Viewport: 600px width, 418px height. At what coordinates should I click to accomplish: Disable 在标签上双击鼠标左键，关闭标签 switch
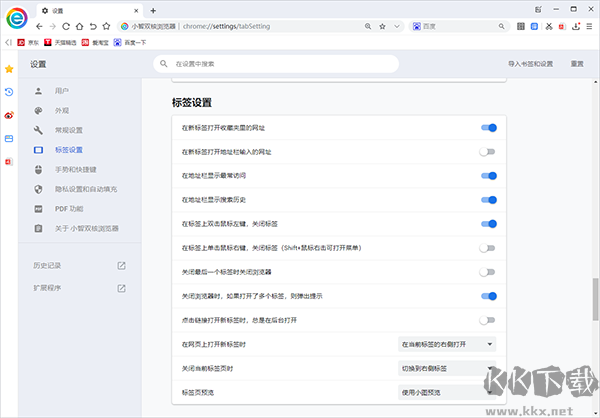click(489, 224)
